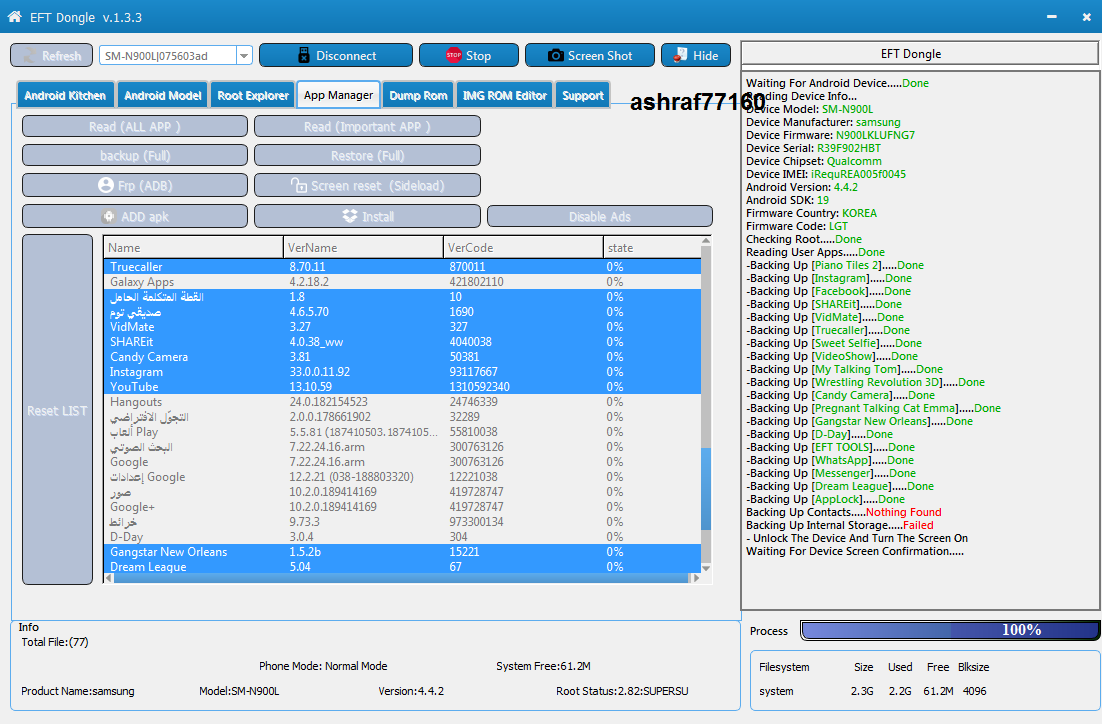
Task: Click the Reset LIST button
Action: click(58, 410)
